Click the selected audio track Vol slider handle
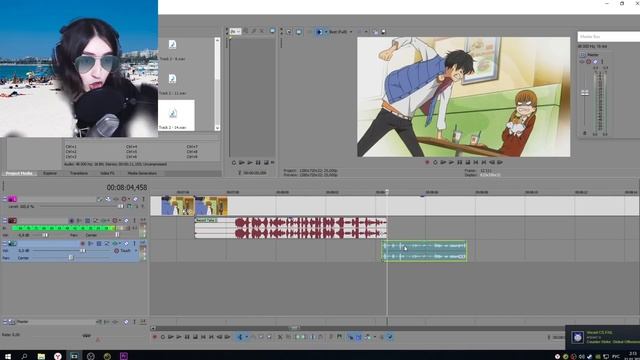Image resolution: width=640 pixels, height=360 pixels. [83, 251]
